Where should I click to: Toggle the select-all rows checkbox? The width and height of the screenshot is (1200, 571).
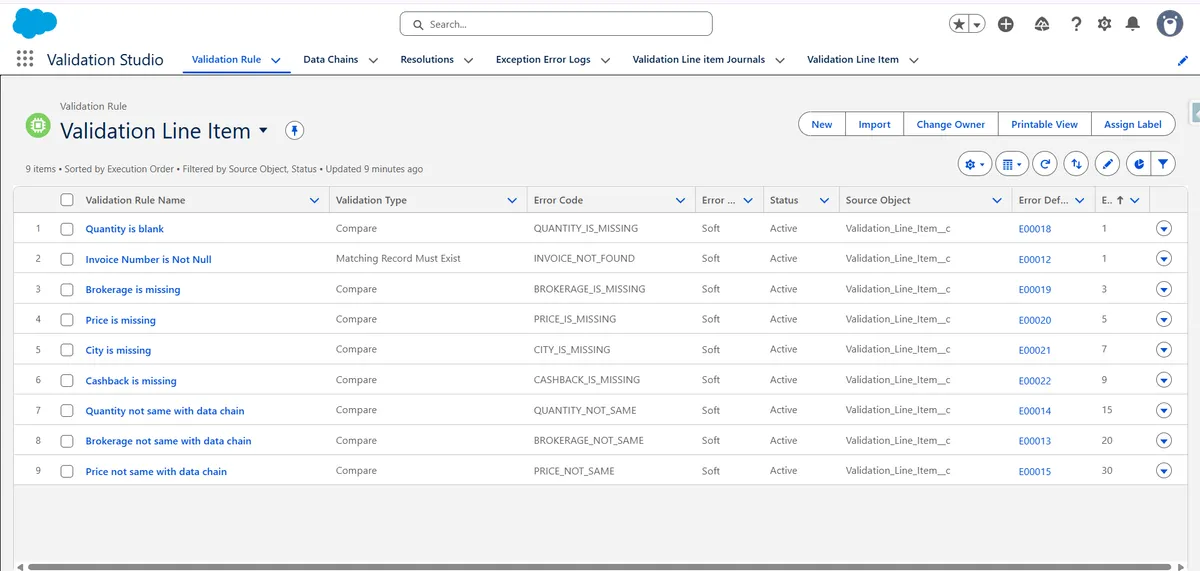67,200
